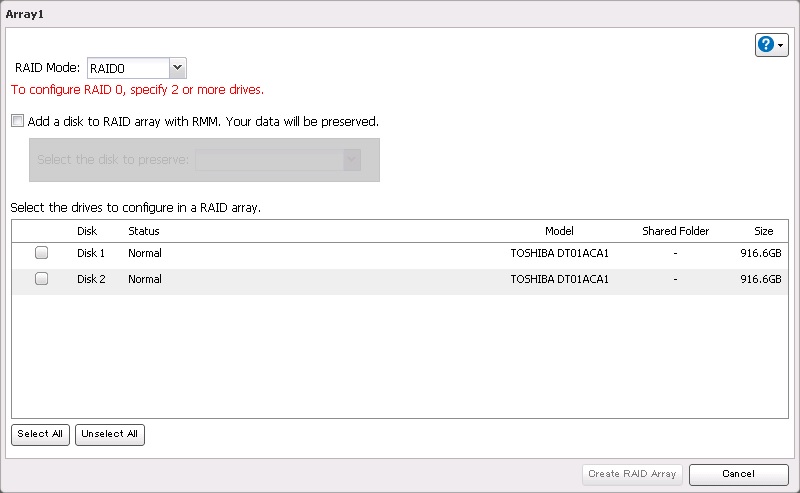Click the 916.6GB size in Disk 1 row
Screen dimensions: 800x493
point(760,254)
